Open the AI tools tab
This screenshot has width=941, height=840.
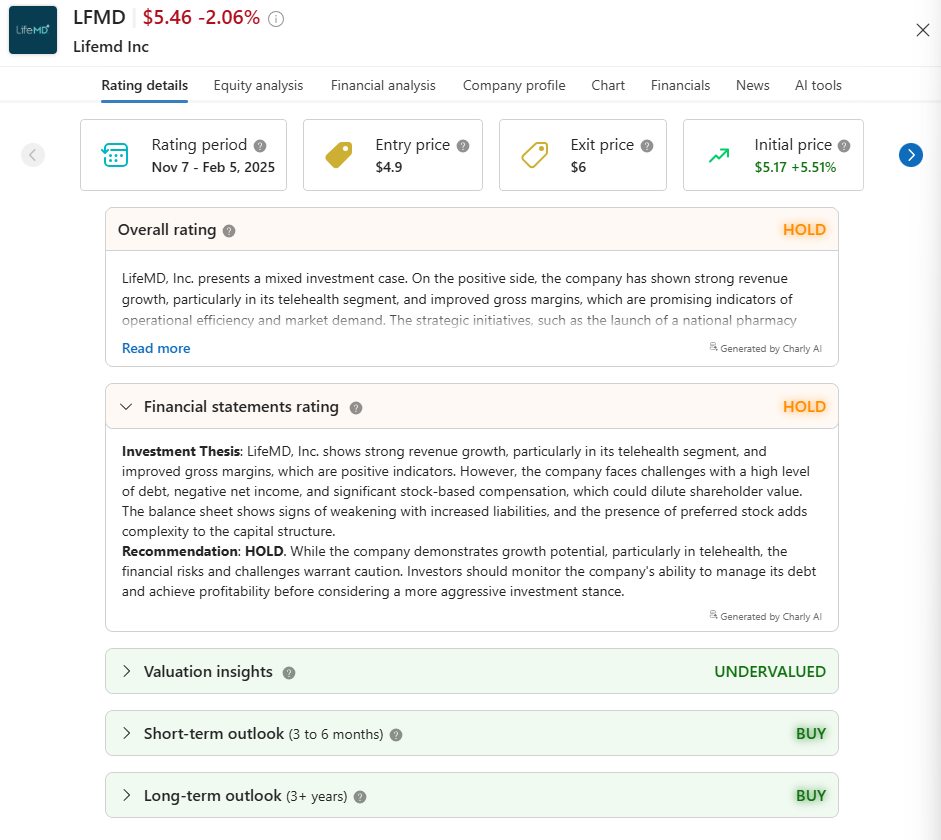(x=818, y=85)
